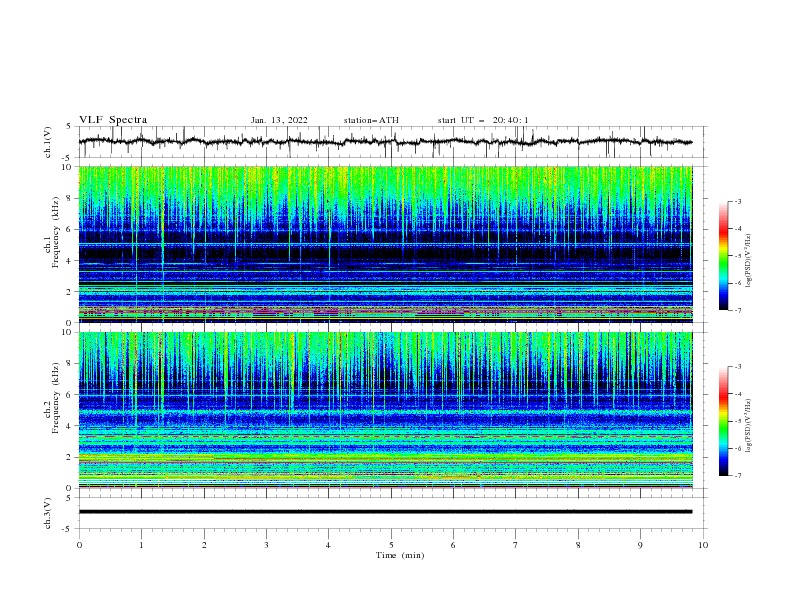Image resolution: width=792 pixels, height=612 pixels.
Task: Click the "ch.3(V)" axis label
Action: [48, 513]
